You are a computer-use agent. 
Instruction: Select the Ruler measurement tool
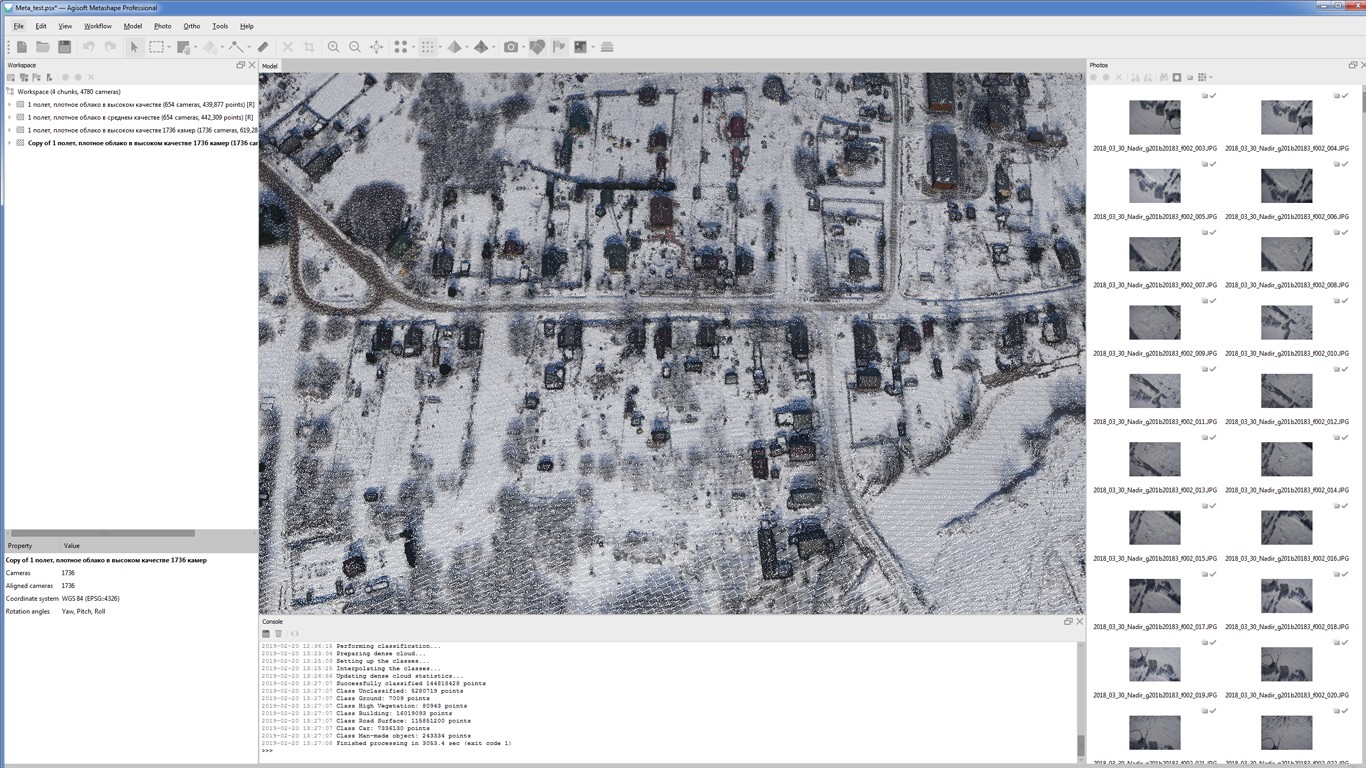tap(263, 47)
